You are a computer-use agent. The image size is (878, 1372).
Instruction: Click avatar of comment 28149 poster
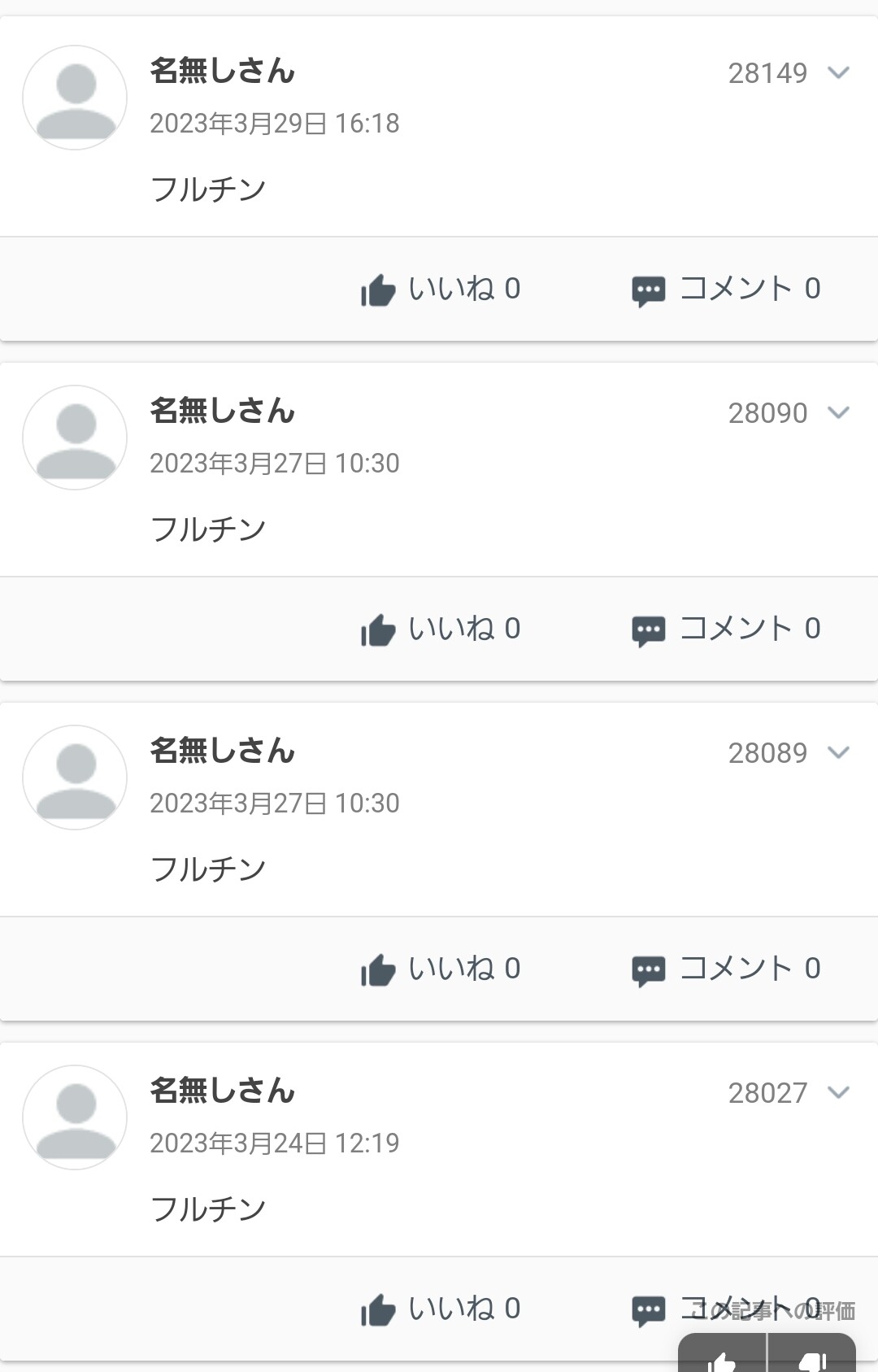(x=75, y=98)
